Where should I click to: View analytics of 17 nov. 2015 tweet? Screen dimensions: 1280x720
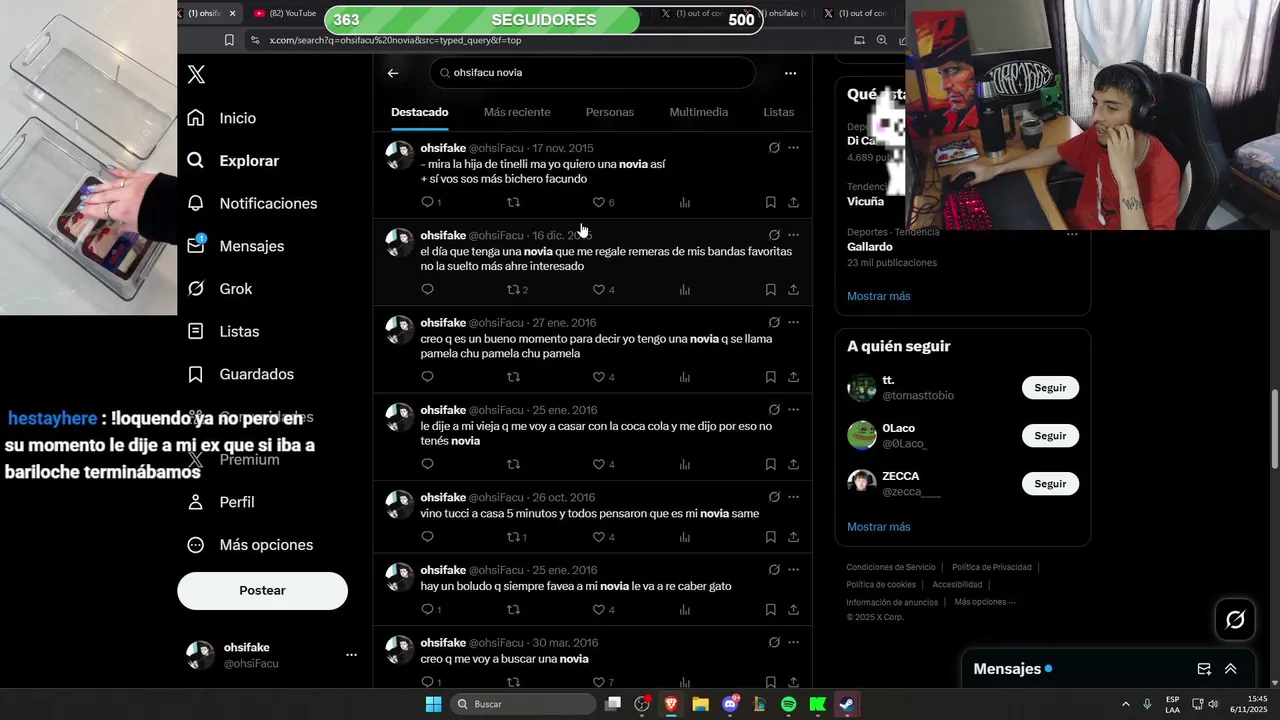[685, 202]
